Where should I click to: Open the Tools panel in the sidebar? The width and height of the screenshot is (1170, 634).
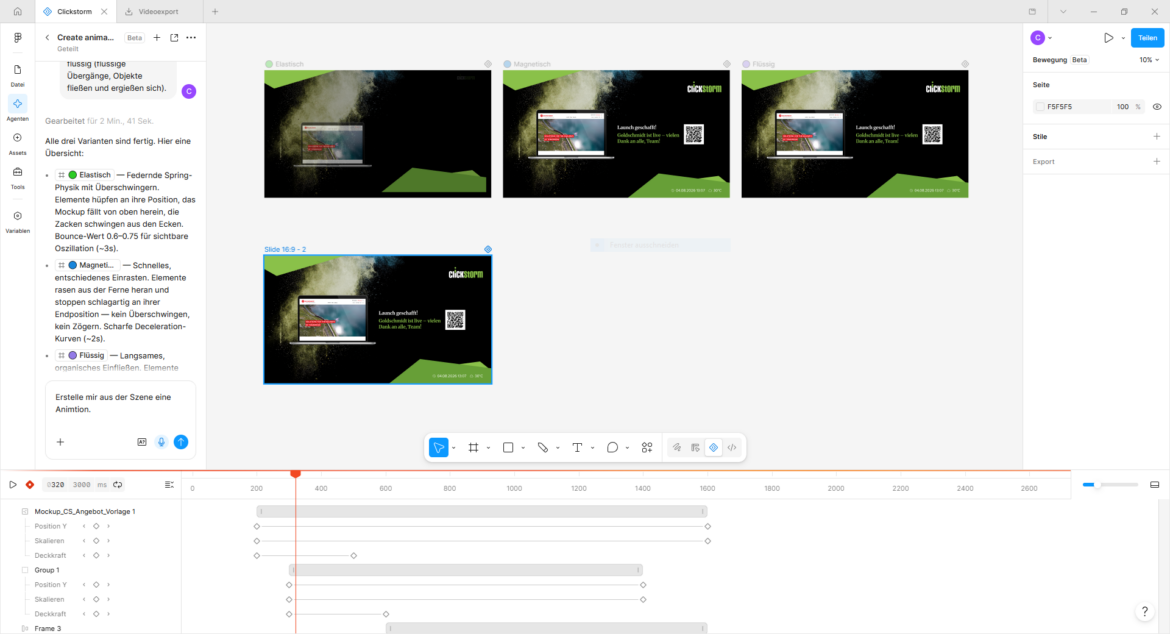click(x=17, y=178)
